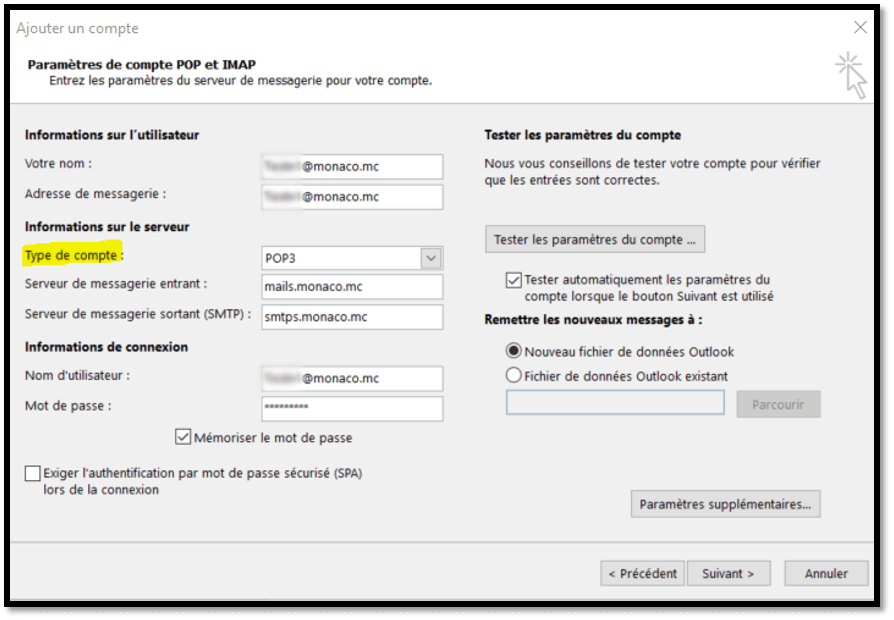The height and width of the screenshot is (620, 894).
Task: Open the Type de compte dropdown arrow
Action: point(431,258)
